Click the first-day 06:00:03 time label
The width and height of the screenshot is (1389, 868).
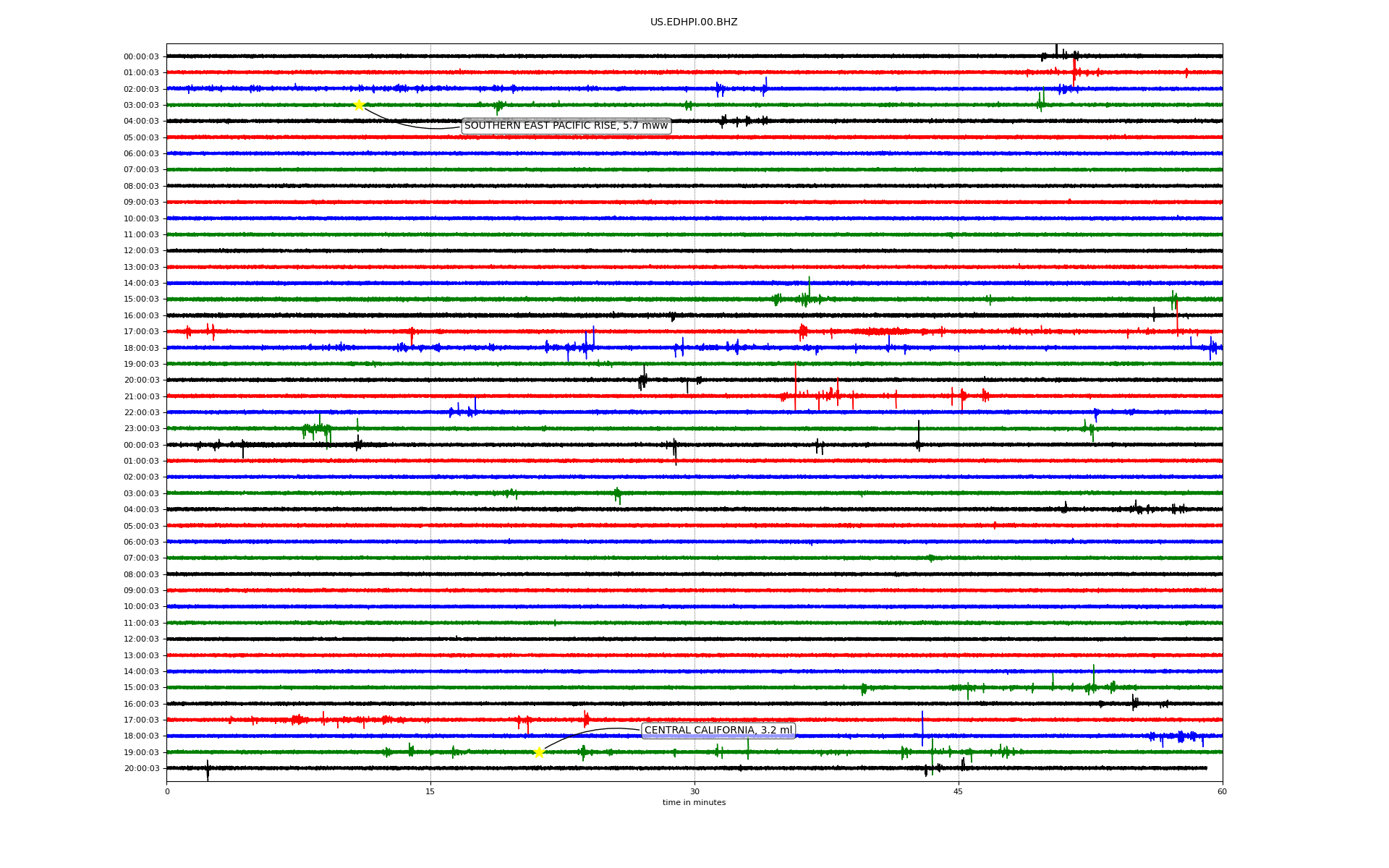141,153
